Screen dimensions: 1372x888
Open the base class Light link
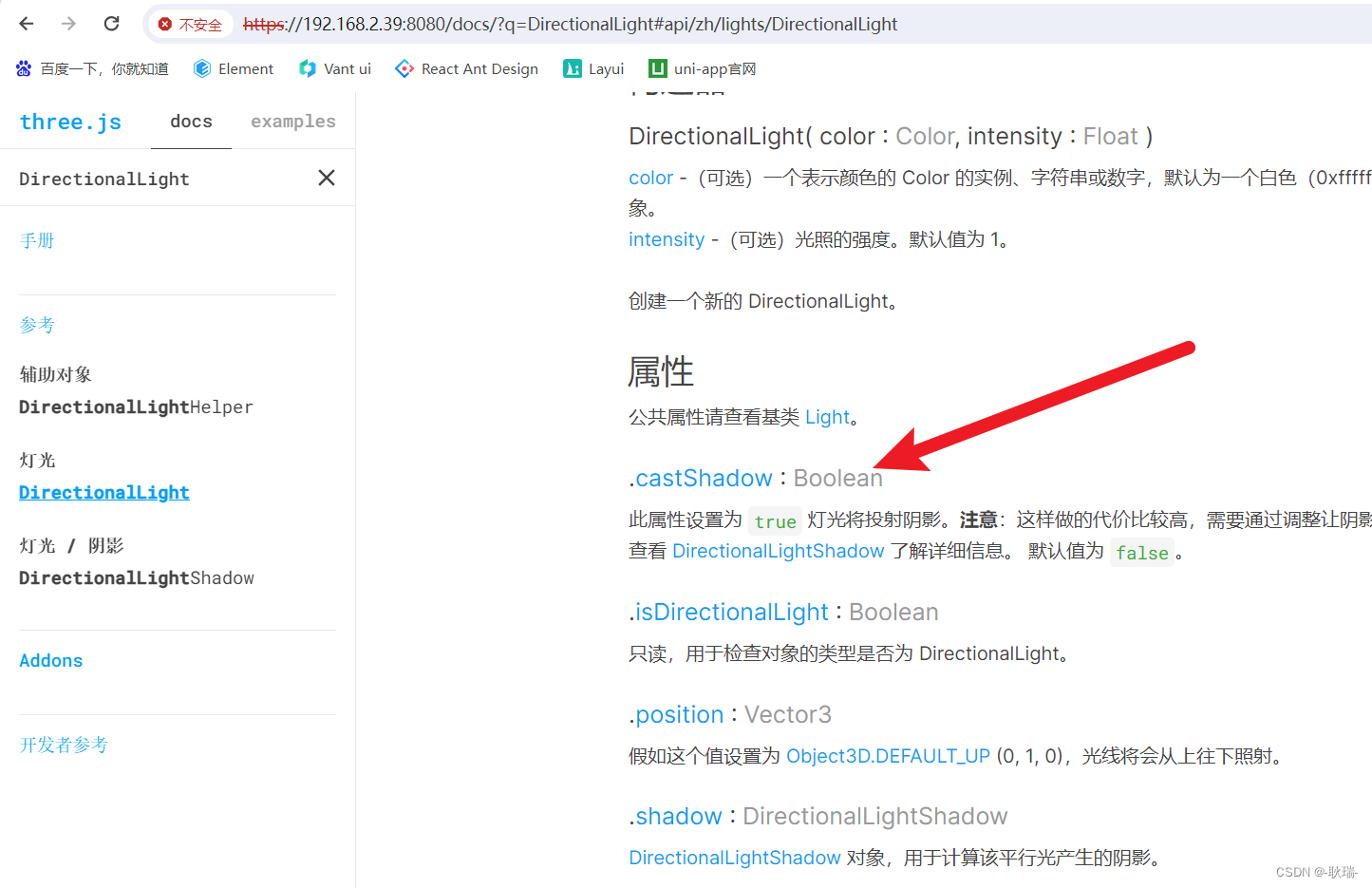point(827,417)
